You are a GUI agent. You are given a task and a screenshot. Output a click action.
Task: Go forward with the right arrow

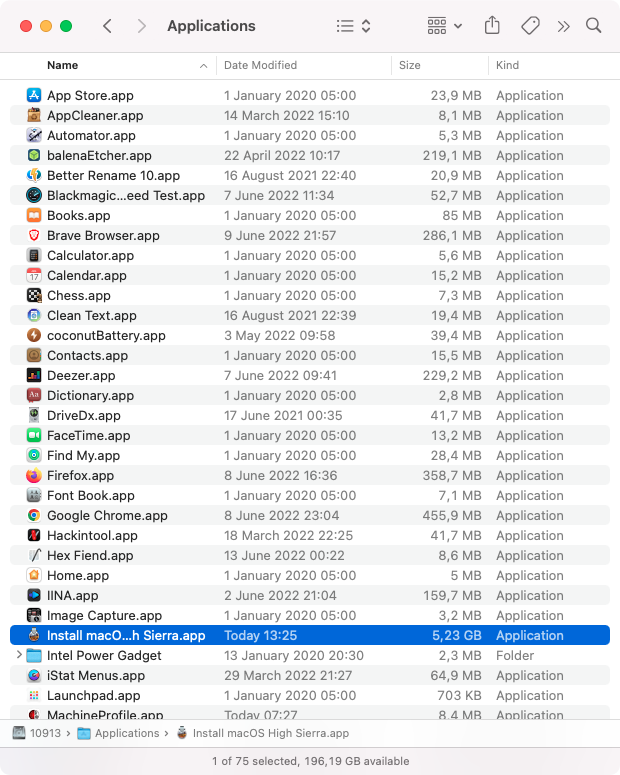tap(141, 26)
